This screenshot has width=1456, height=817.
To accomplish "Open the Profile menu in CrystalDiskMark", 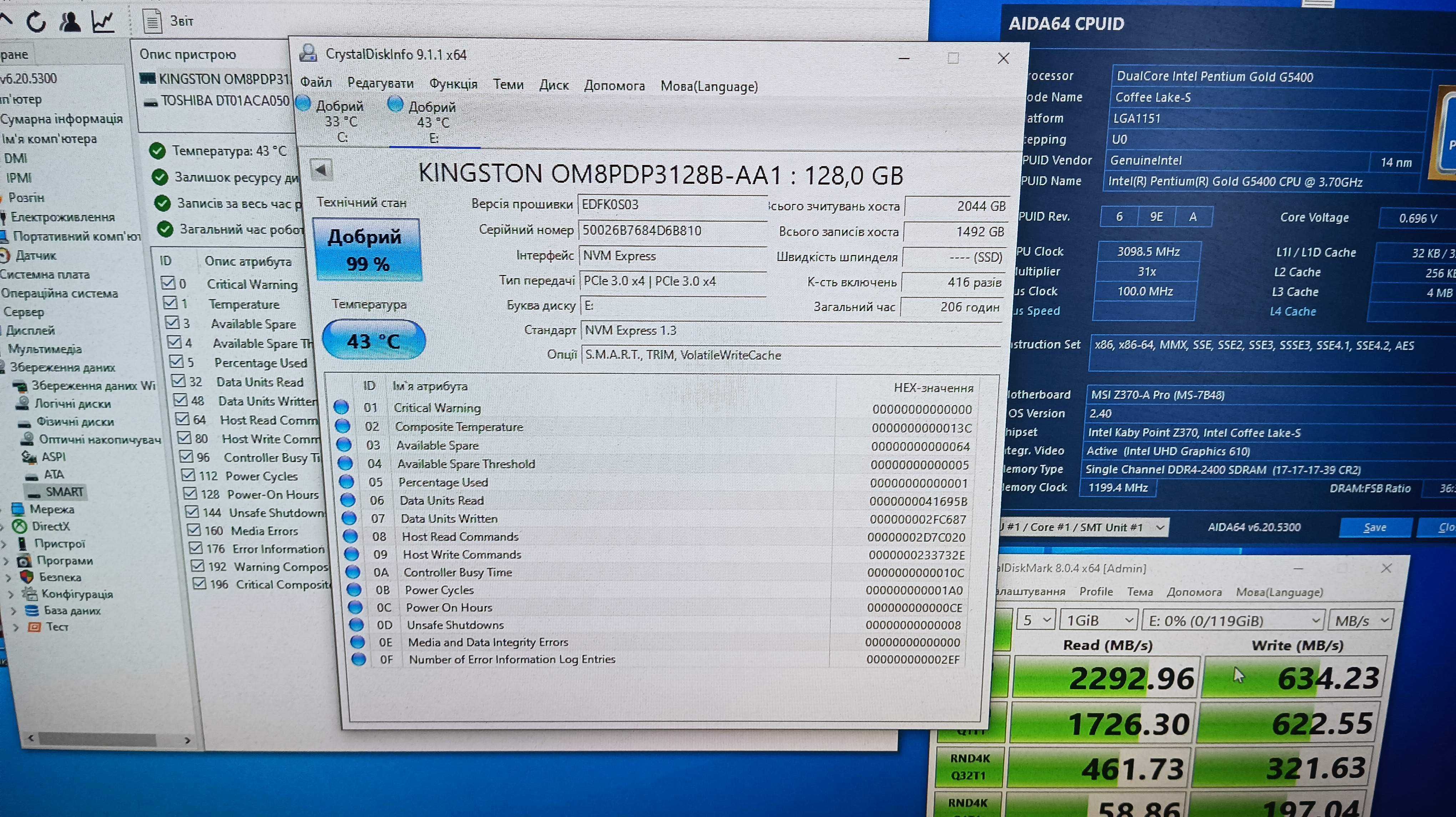I will click(x=1096, y=591).
